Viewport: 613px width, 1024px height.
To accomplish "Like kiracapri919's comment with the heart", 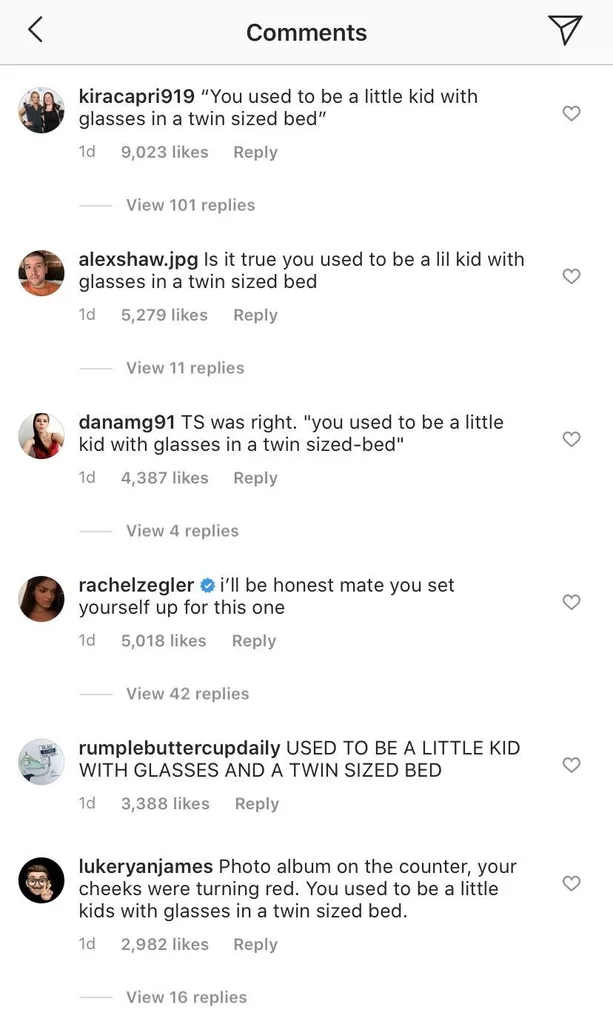I will [x=571, y=114].
